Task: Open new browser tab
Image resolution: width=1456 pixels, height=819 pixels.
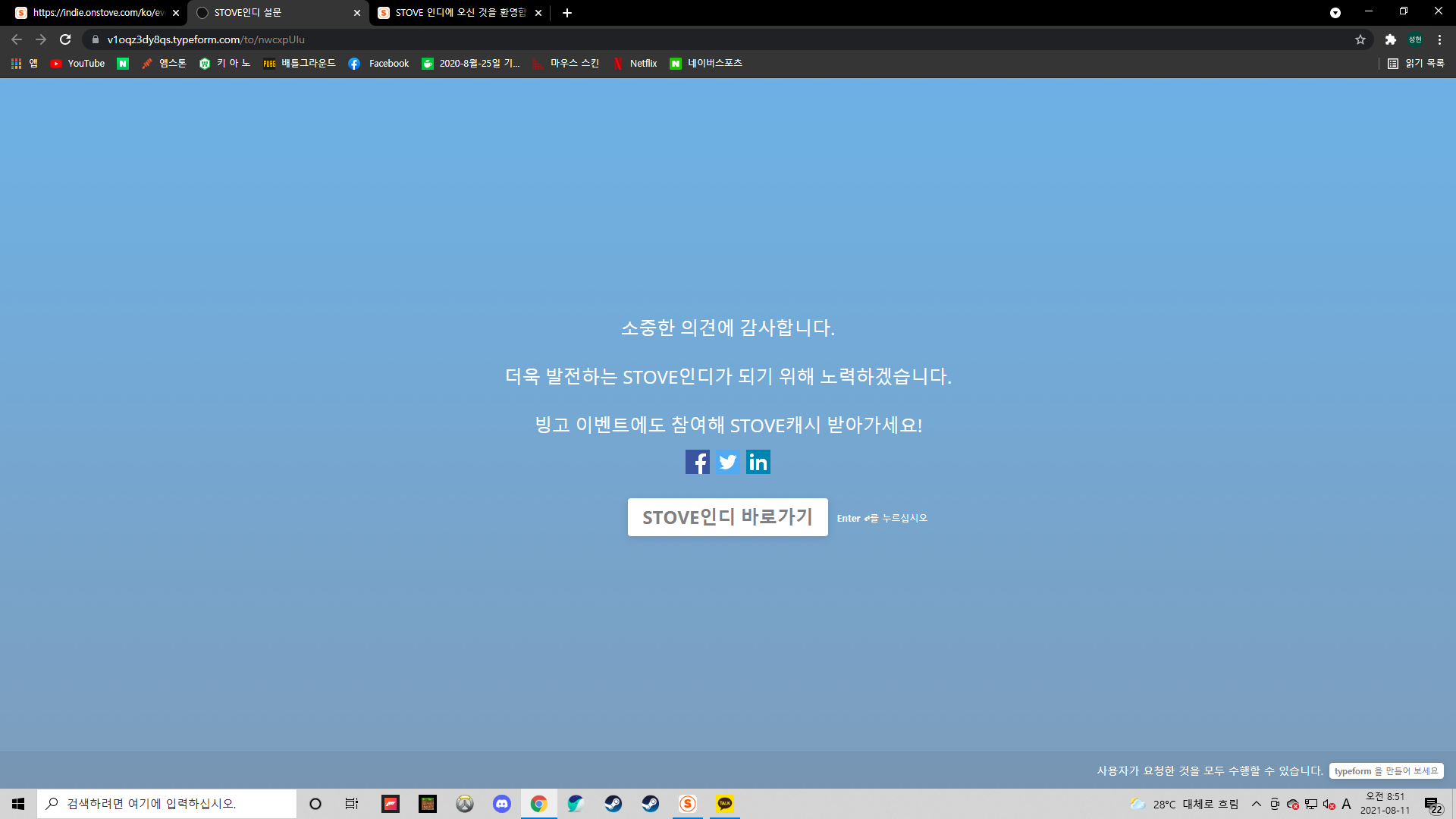Action: click(567, 13)
